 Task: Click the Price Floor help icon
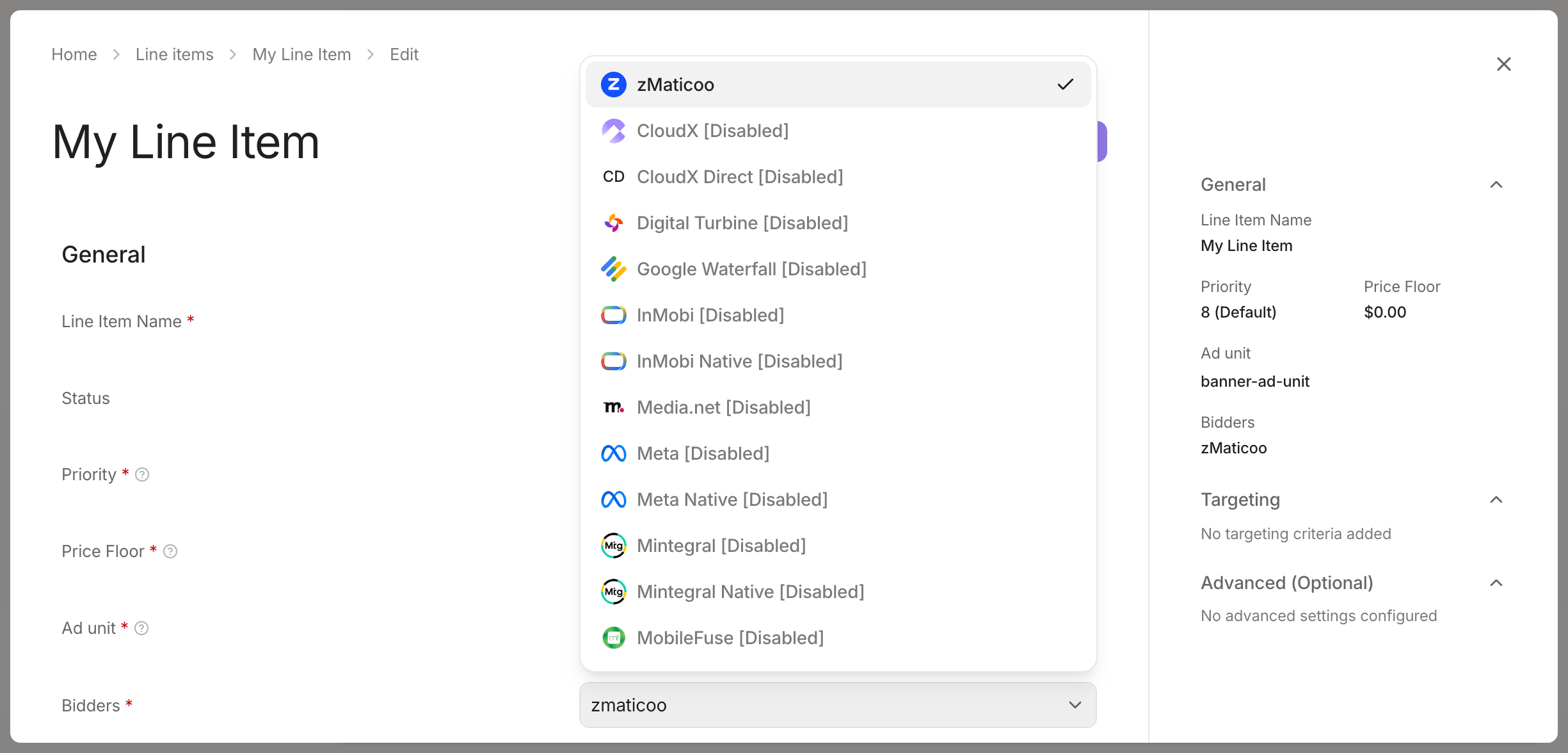[170, 551]
